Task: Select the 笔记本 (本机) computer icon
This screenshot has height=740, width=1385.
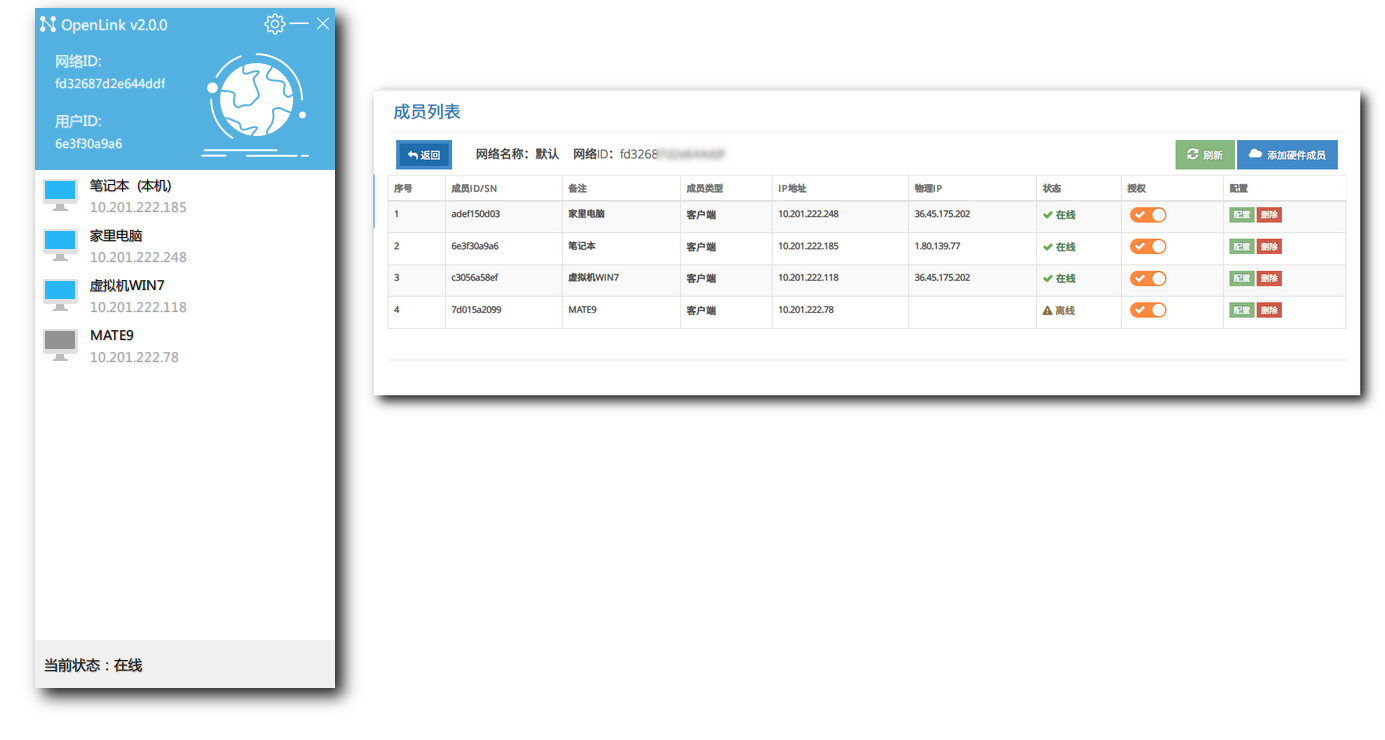Action: (60, 194)
